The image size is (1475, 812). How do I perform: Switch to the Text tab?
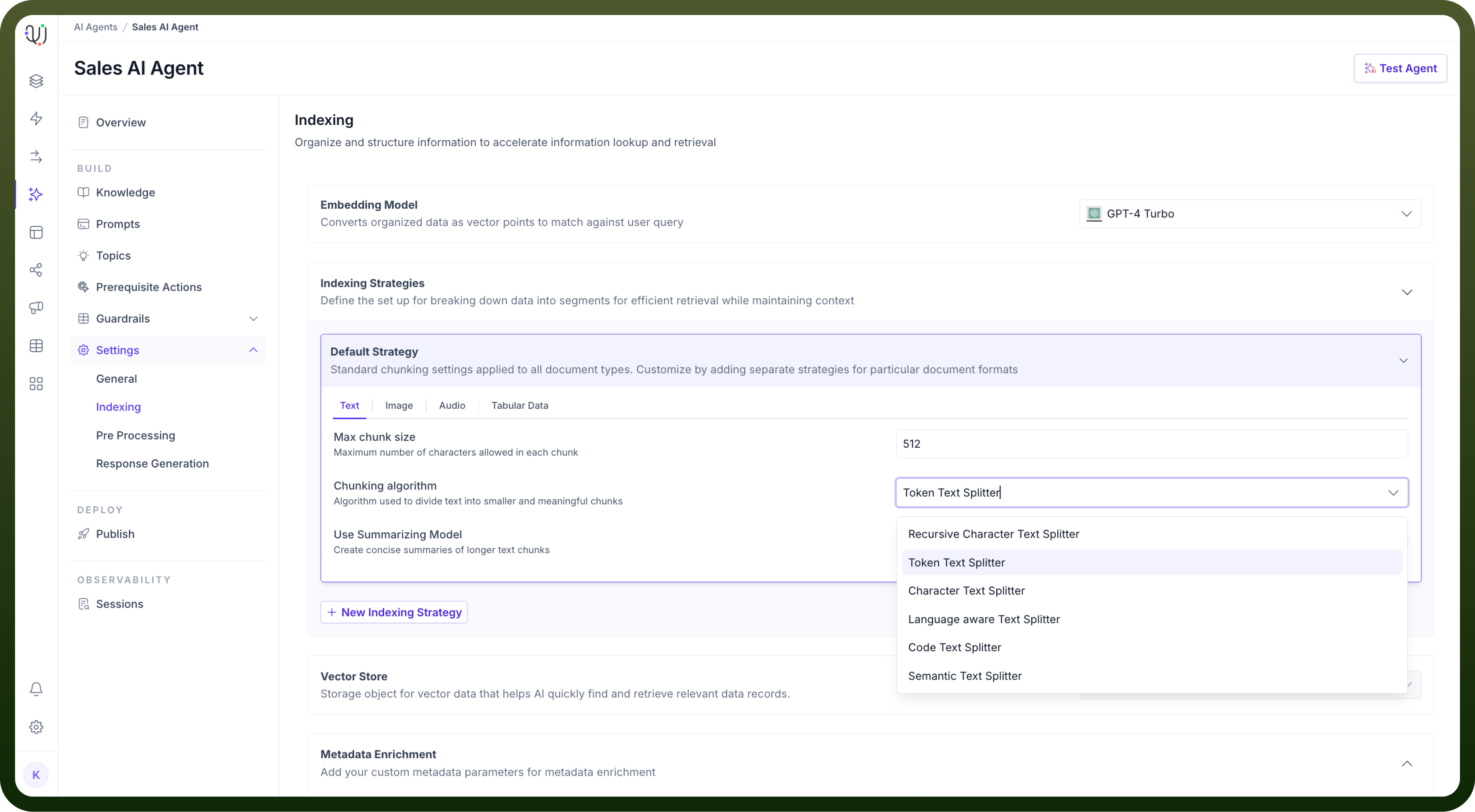349,405
